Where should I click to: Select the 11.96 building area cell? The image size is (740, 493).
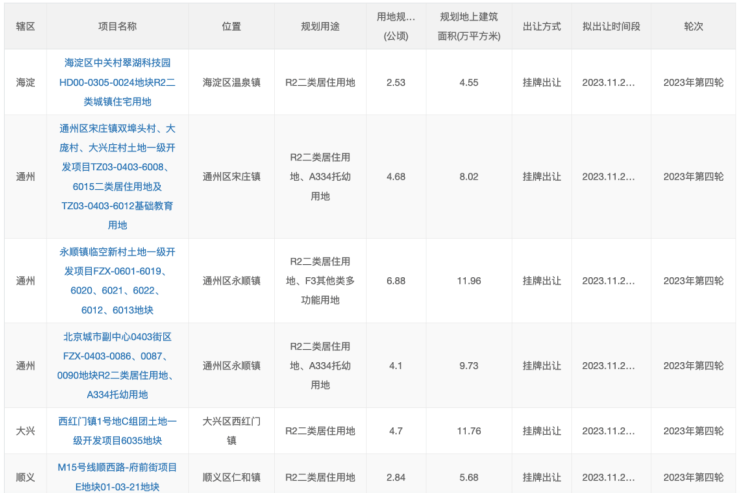tap(468, 281)
